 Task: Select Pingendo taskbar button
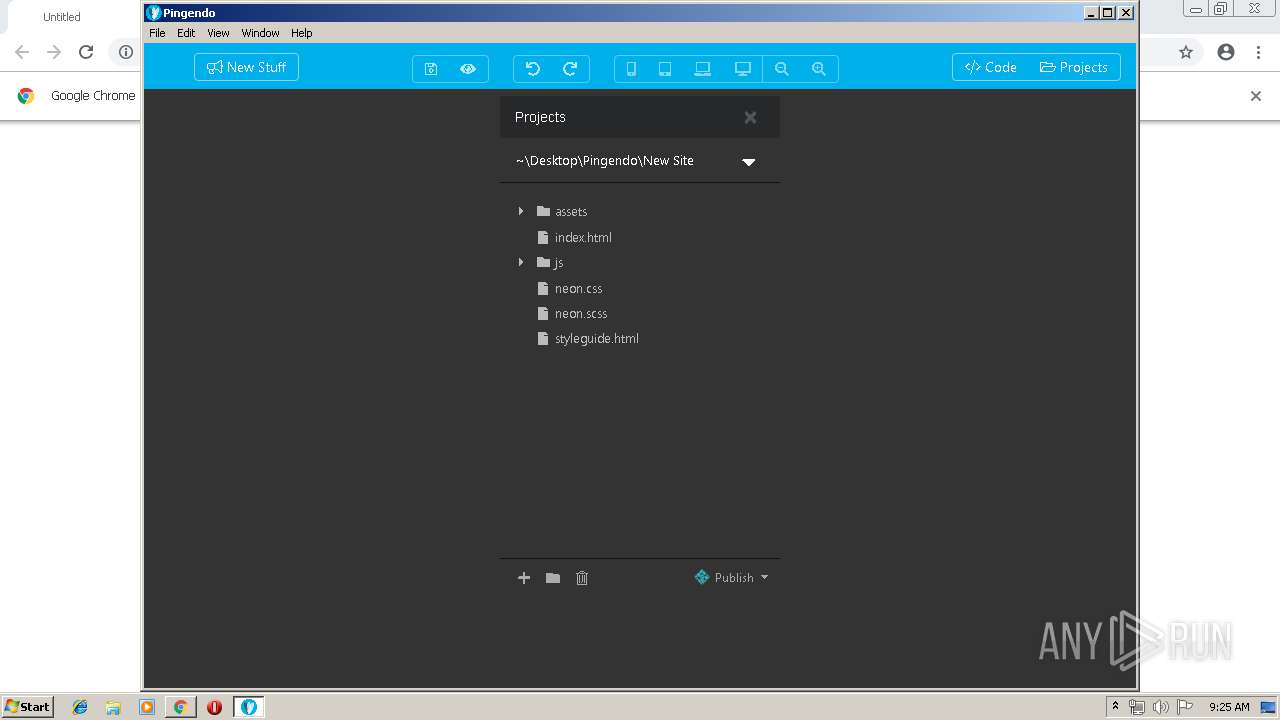tap(249, 707)
